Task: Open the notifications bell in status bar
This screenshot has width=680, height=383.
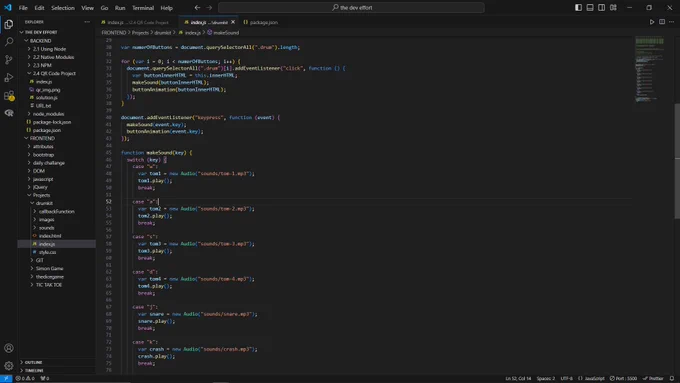Action: [672, 378]
